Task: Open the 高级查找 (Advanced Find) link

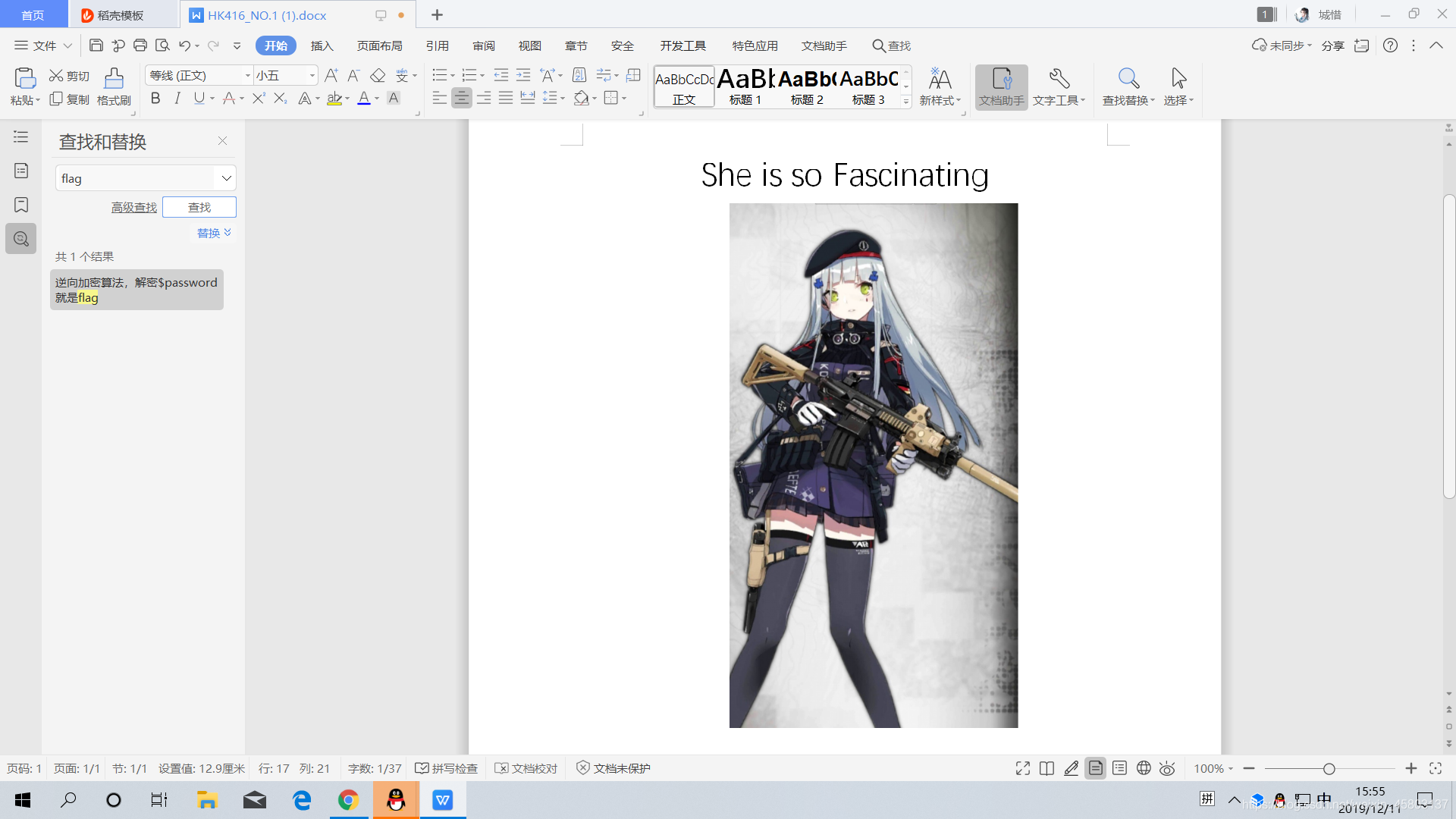Action: [134, 207]
